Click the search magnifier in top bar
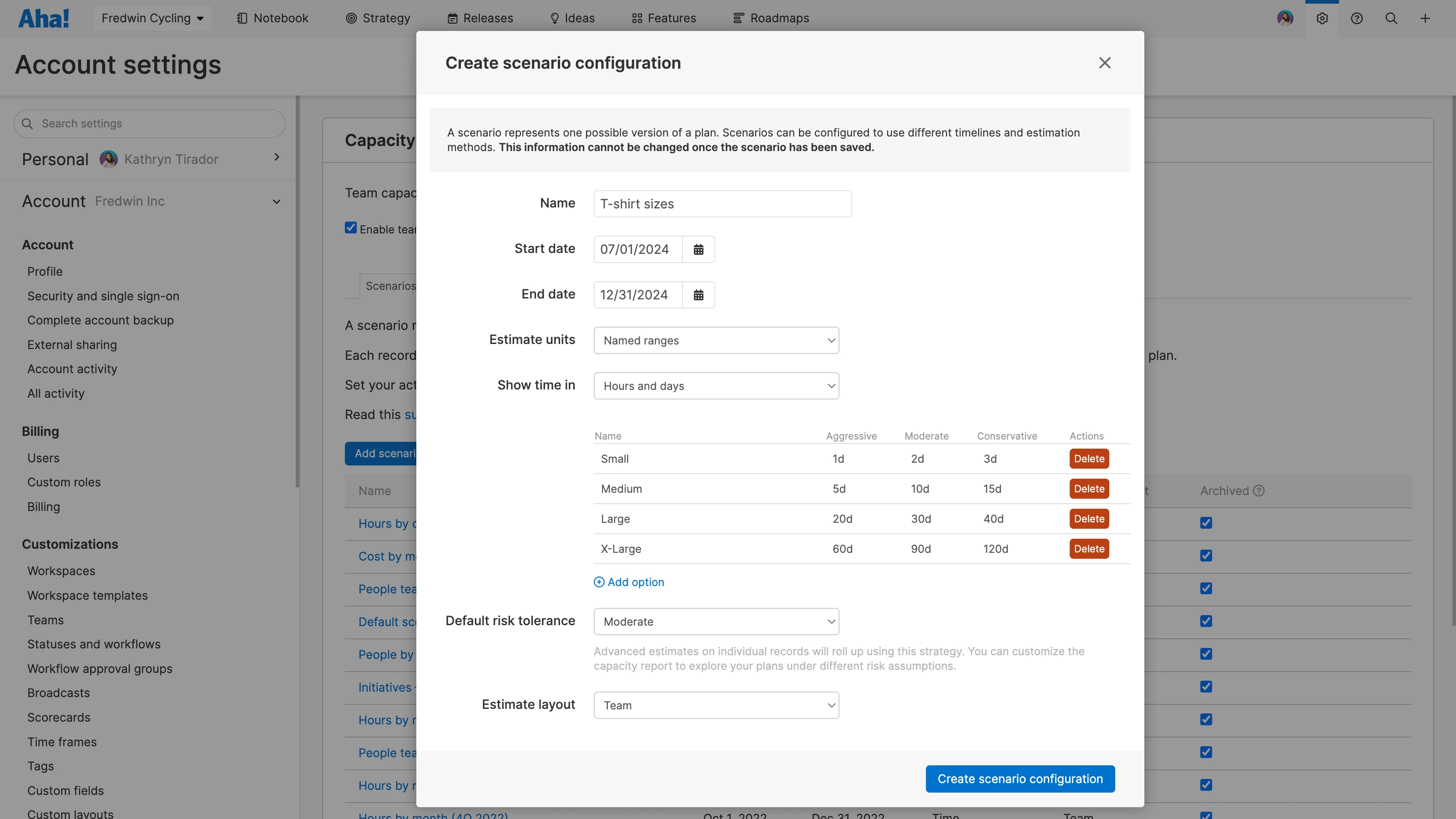Image resolution: width=1456 pixels, height=819 pixels. click(1391, 19)
